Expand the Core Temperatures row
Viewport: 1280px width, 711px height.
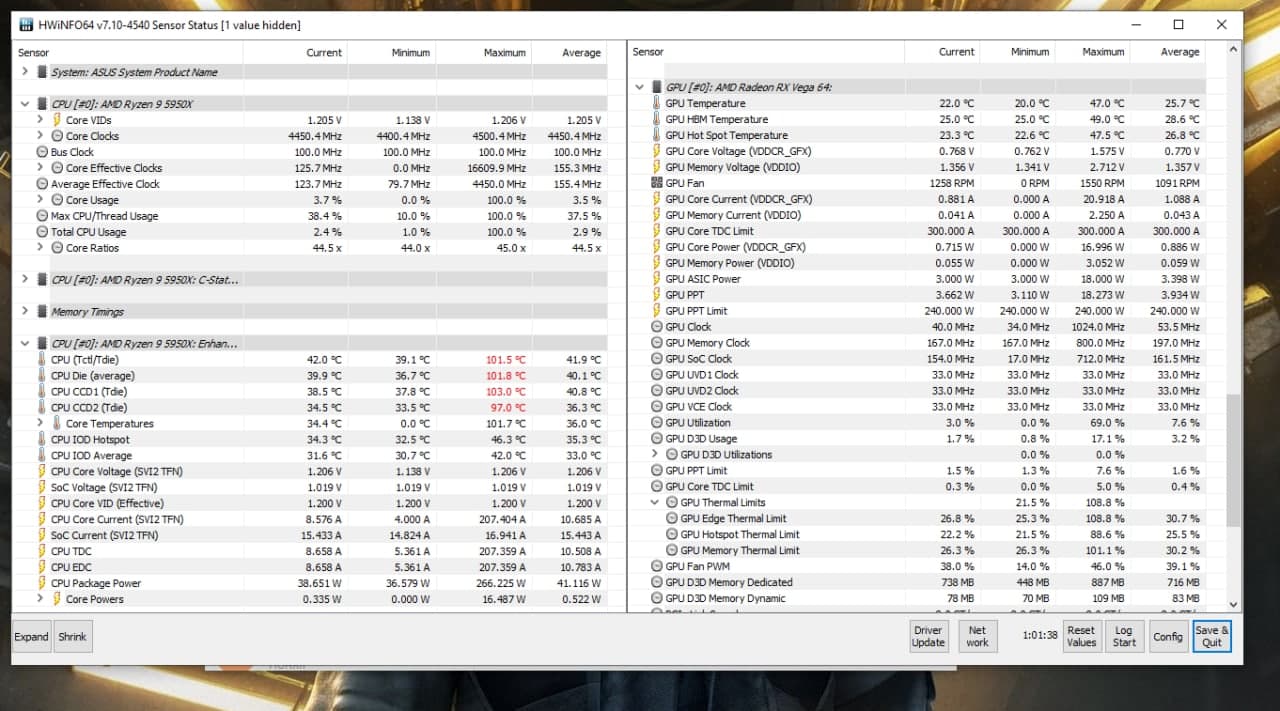pos(40,424)
